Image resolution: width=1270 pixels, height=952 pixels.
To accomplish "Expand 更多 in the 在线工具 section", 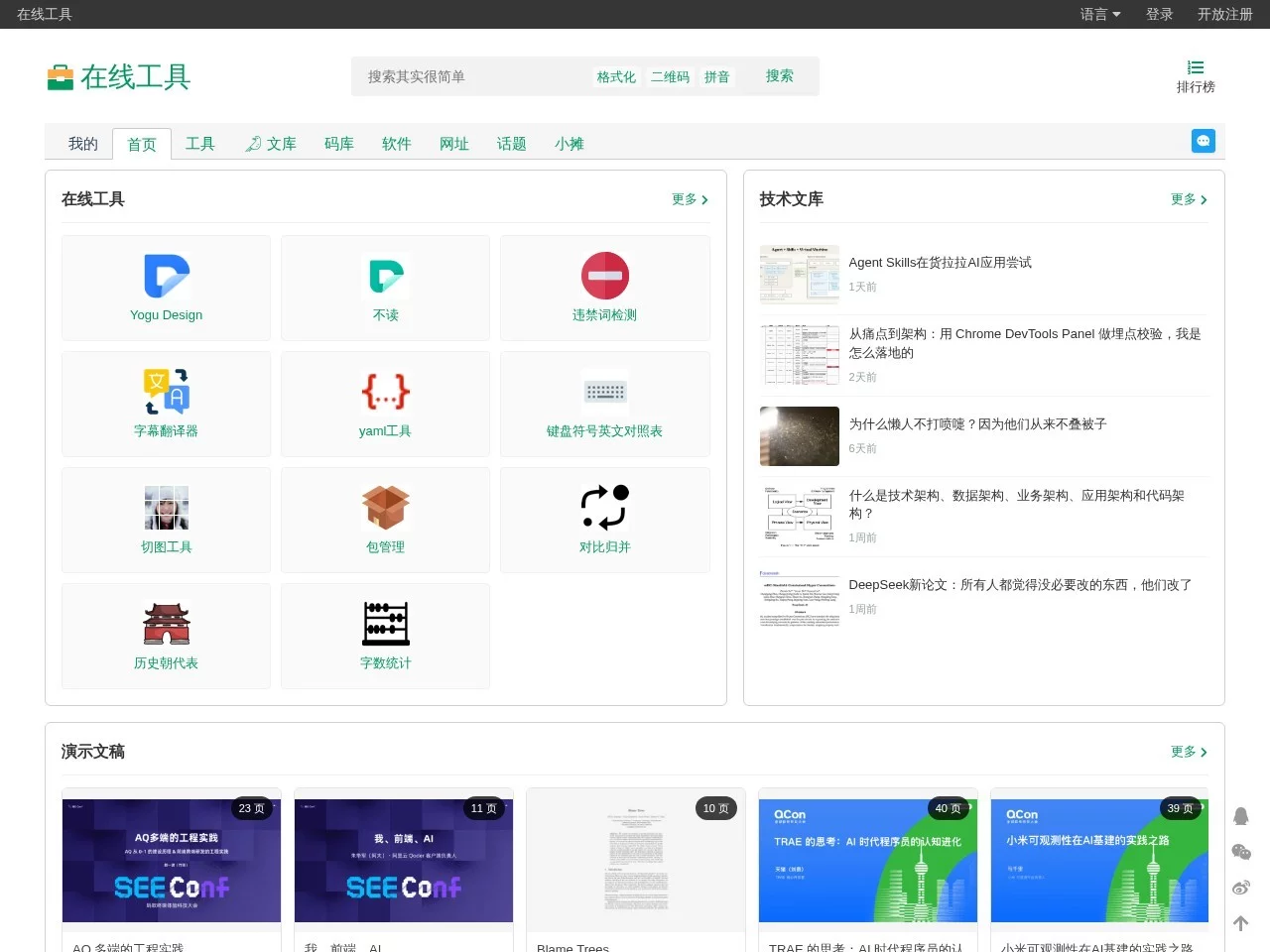I will pyautogui.click(x=690, y=199).
